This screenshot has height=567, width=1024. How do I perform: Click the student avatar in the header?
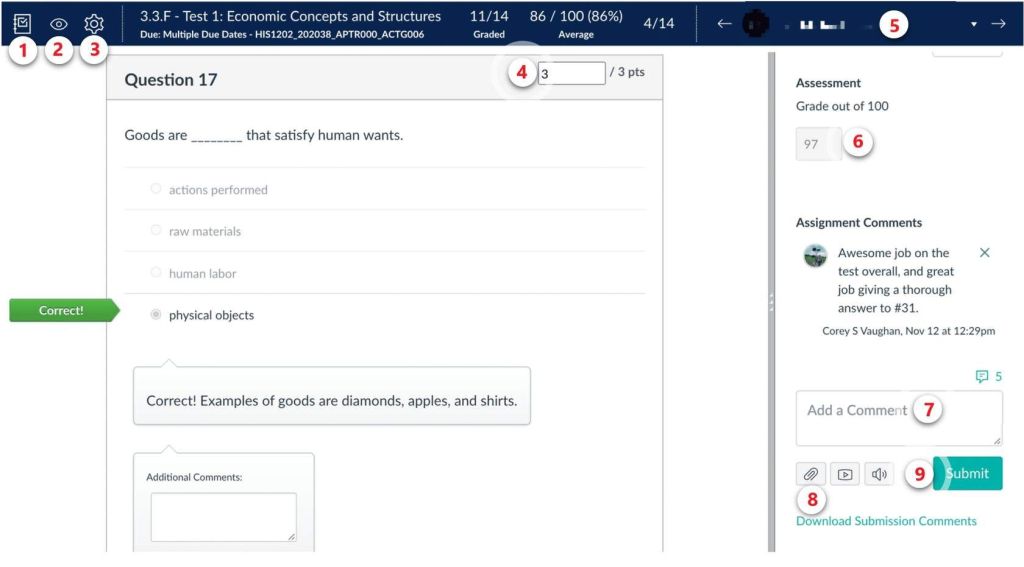coord(756,24)
